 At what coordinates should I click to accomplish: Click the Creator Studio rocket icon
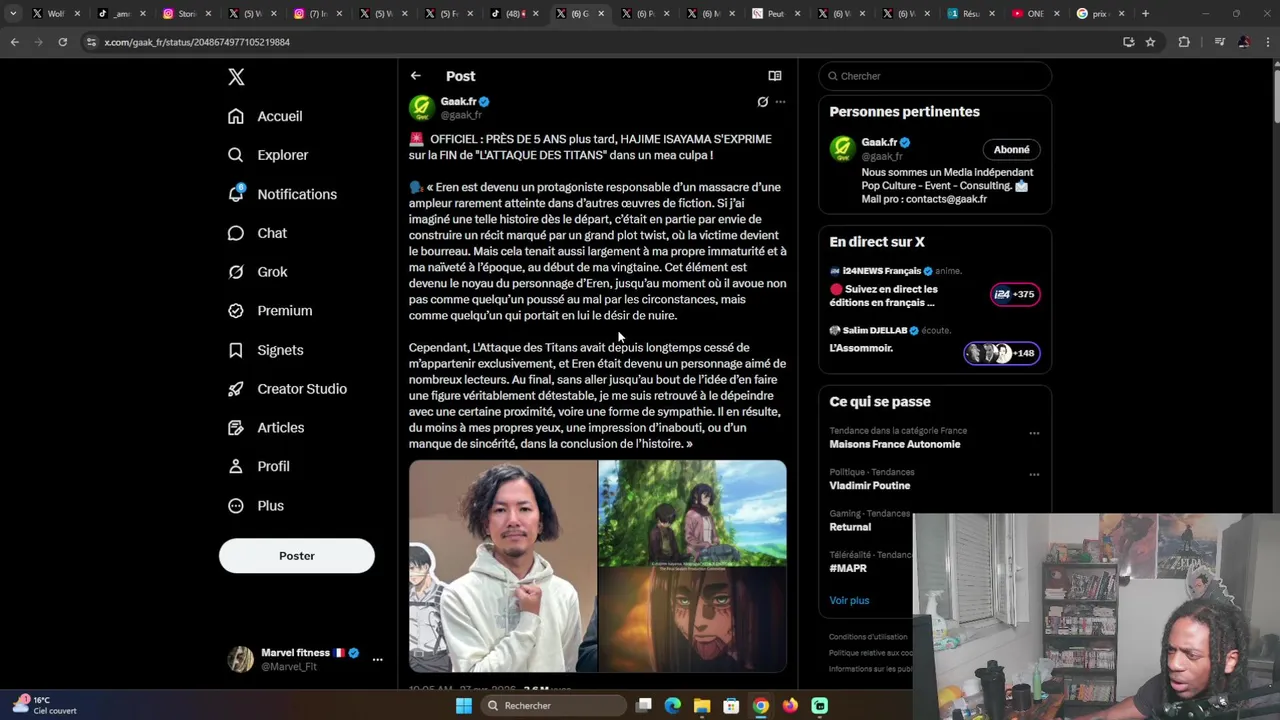[x=236, y=389]
